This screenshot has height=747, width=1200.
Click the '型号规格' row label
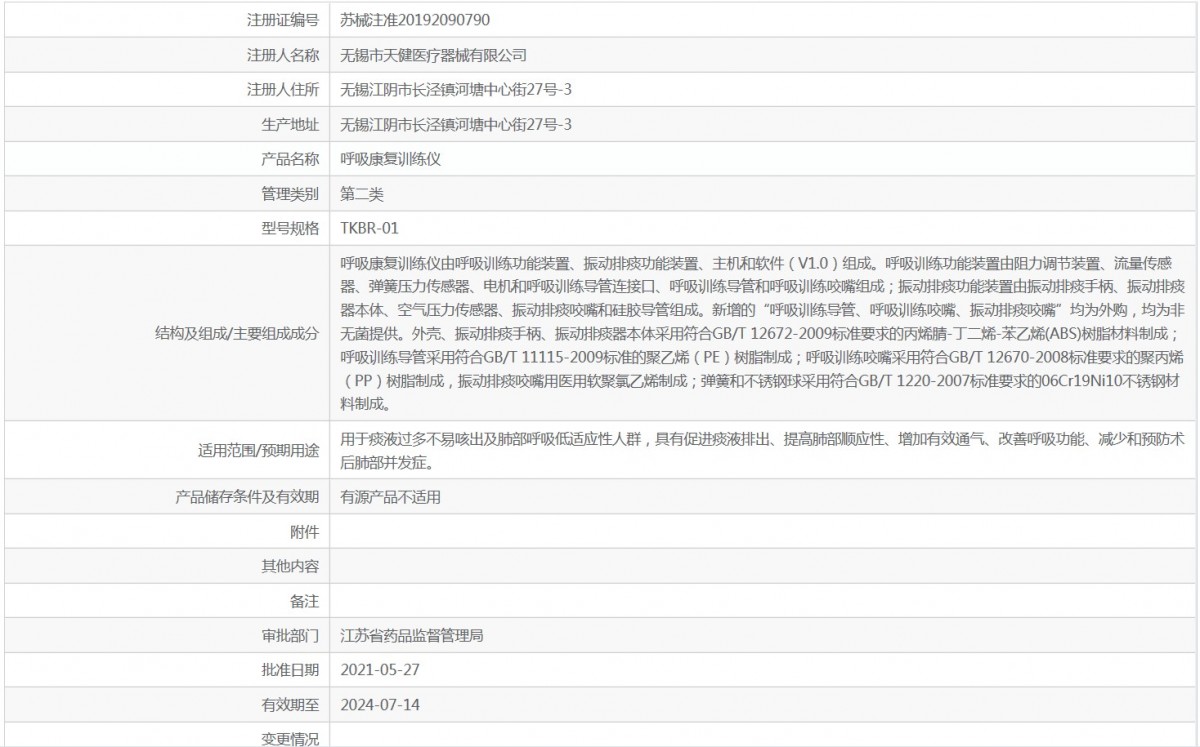tap(290, 229)
